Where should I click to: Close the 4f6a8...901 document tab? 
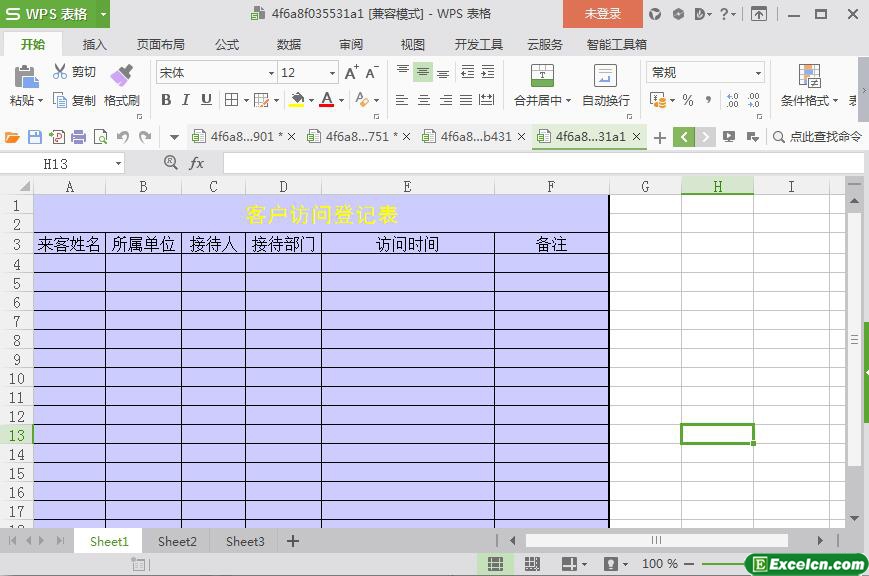(x=292, y=136)
